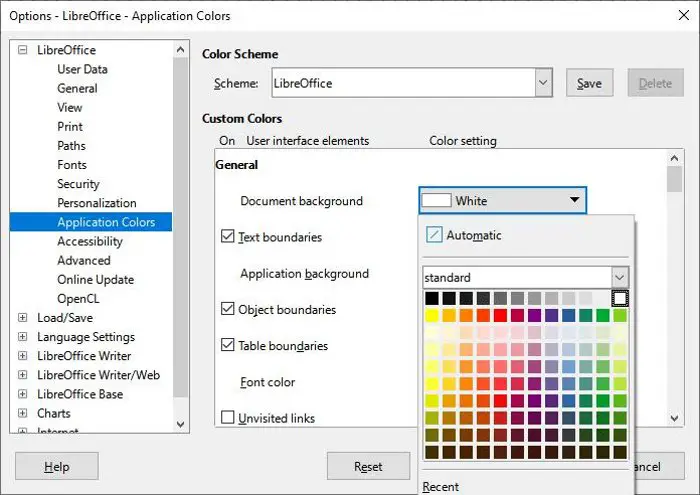This screenshot has height=495, width=700.
Task: Click the Automatic color option label
Action: [474, 235]
